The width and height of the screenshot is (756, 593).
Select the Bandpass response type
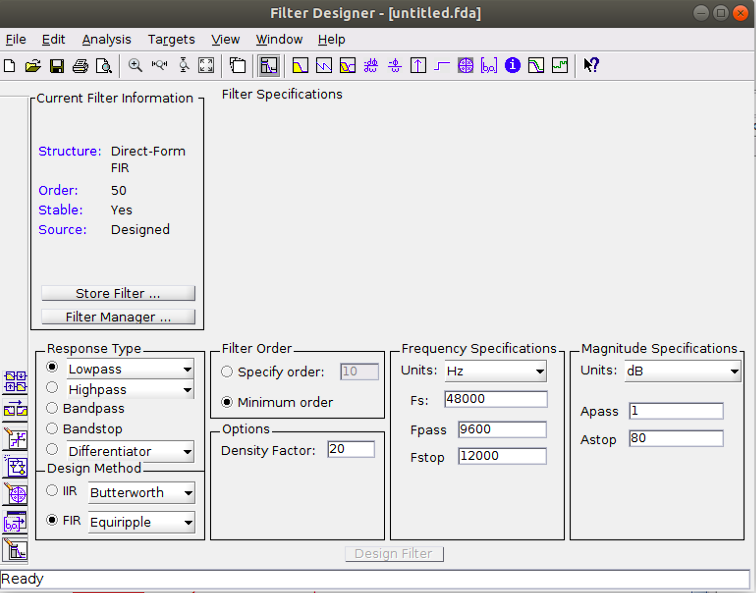[52, 408]
